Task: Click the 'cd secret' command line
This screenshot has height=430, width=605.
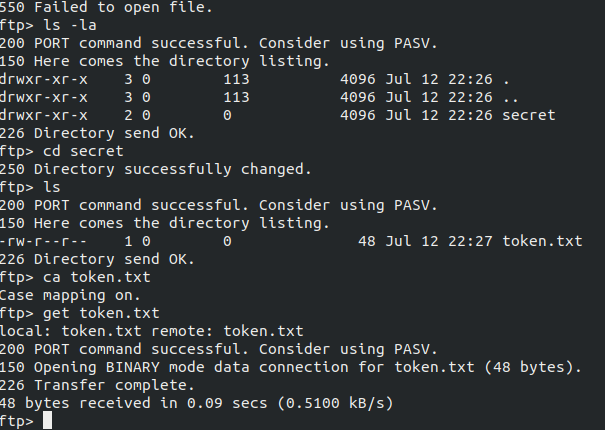Action: tap(62, 151)
